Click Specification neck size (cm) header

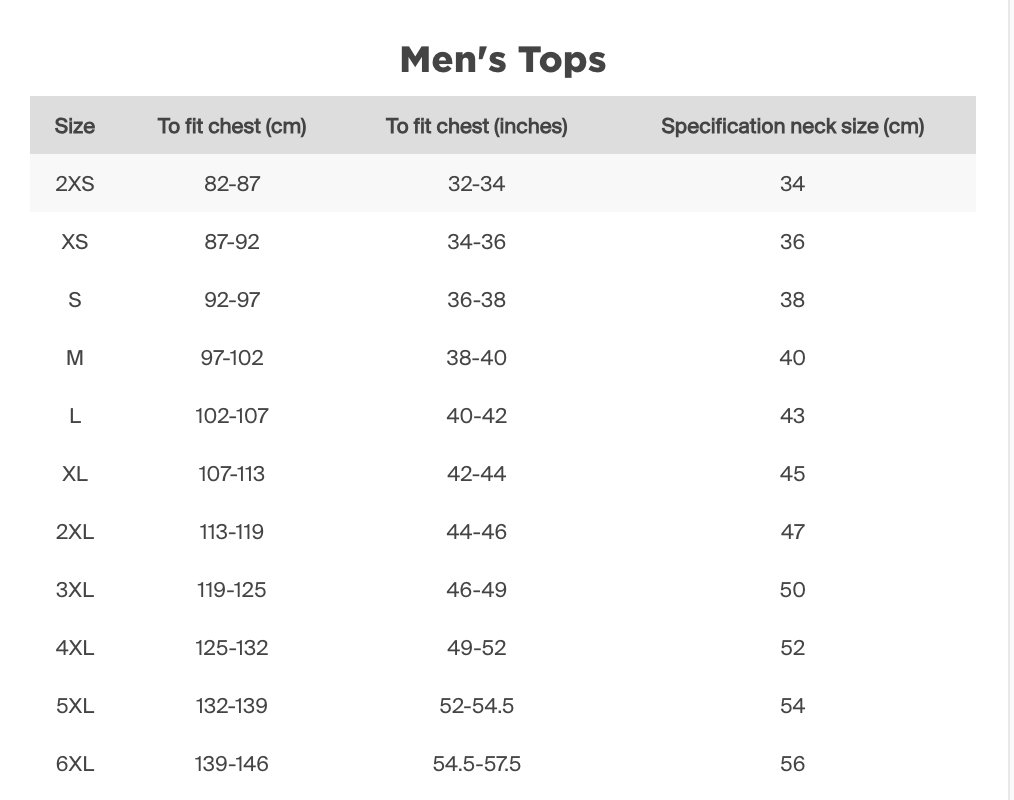792,126
